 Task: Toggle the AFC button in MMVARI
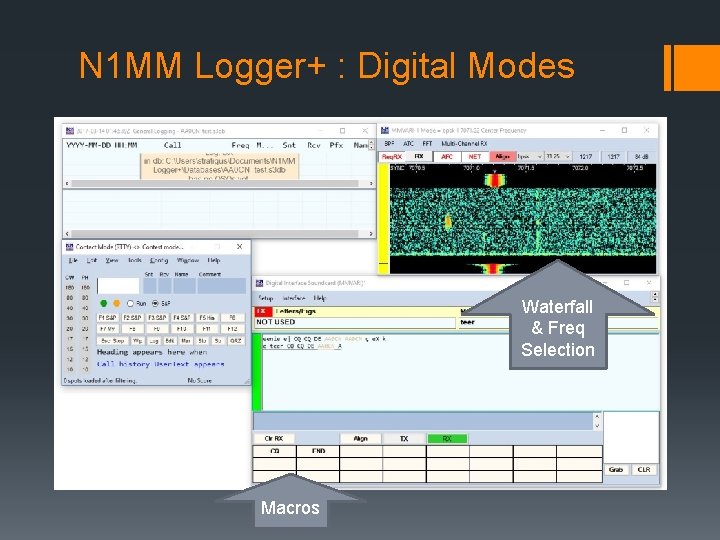pyautogui.click(x=447, y=157)
